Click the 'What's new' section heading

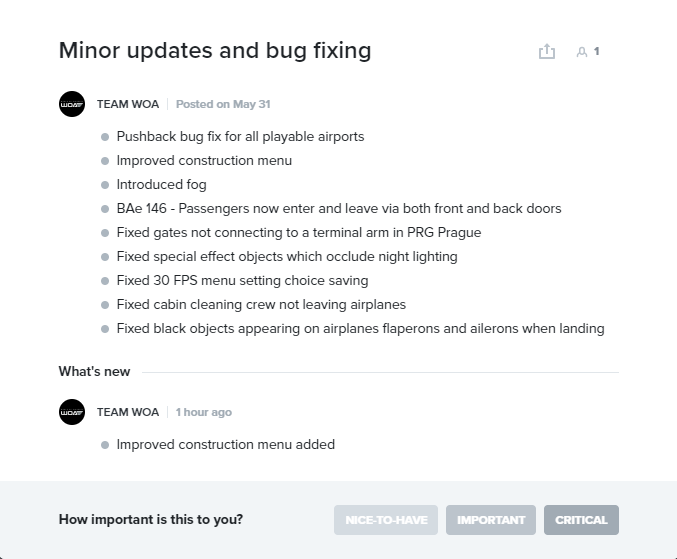(94, 372)
